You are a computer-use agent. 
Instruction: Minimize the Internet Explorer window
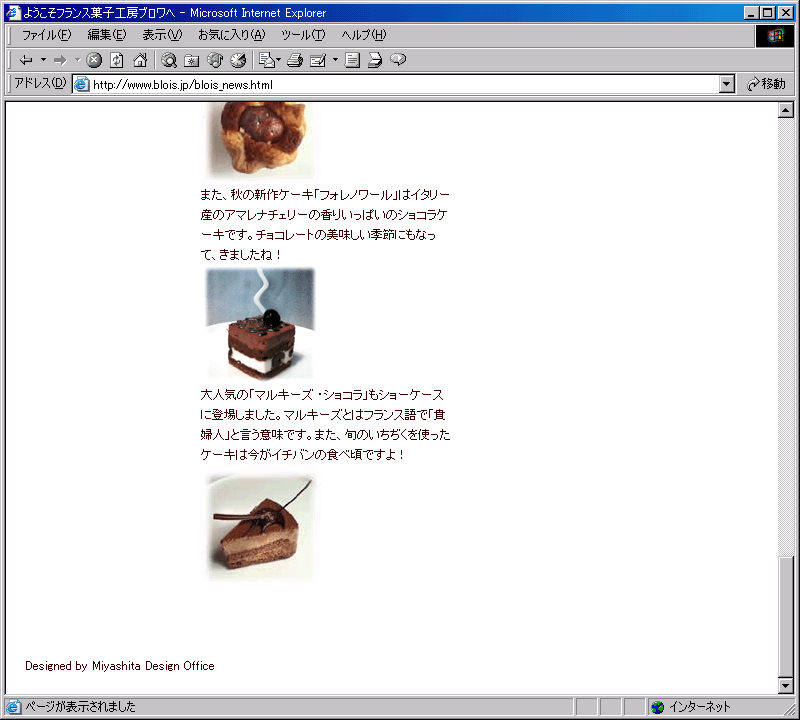(751, 13)
